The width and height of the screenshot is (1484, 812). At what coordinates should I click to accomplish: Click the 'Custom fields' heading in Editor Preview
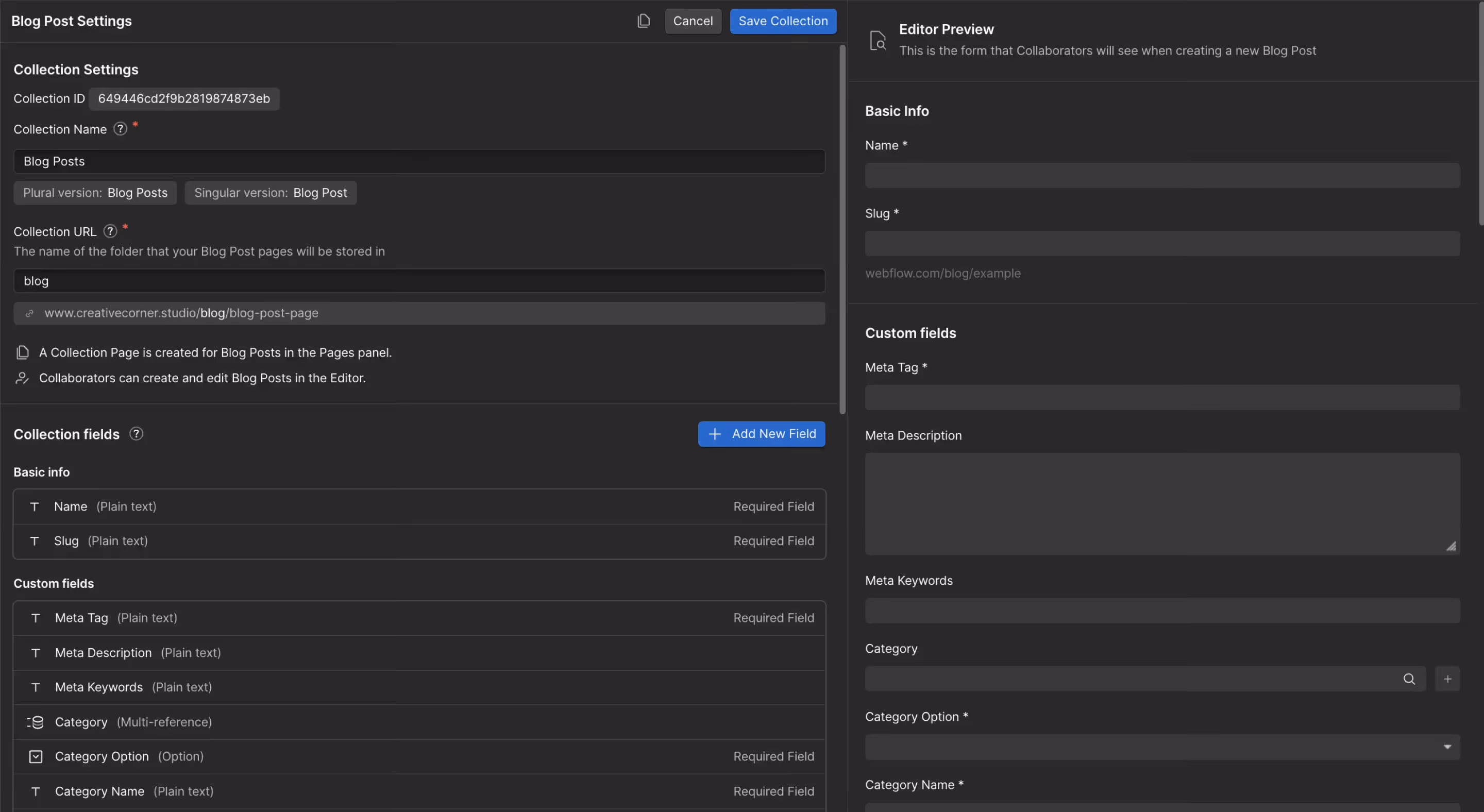click(910, 333)
